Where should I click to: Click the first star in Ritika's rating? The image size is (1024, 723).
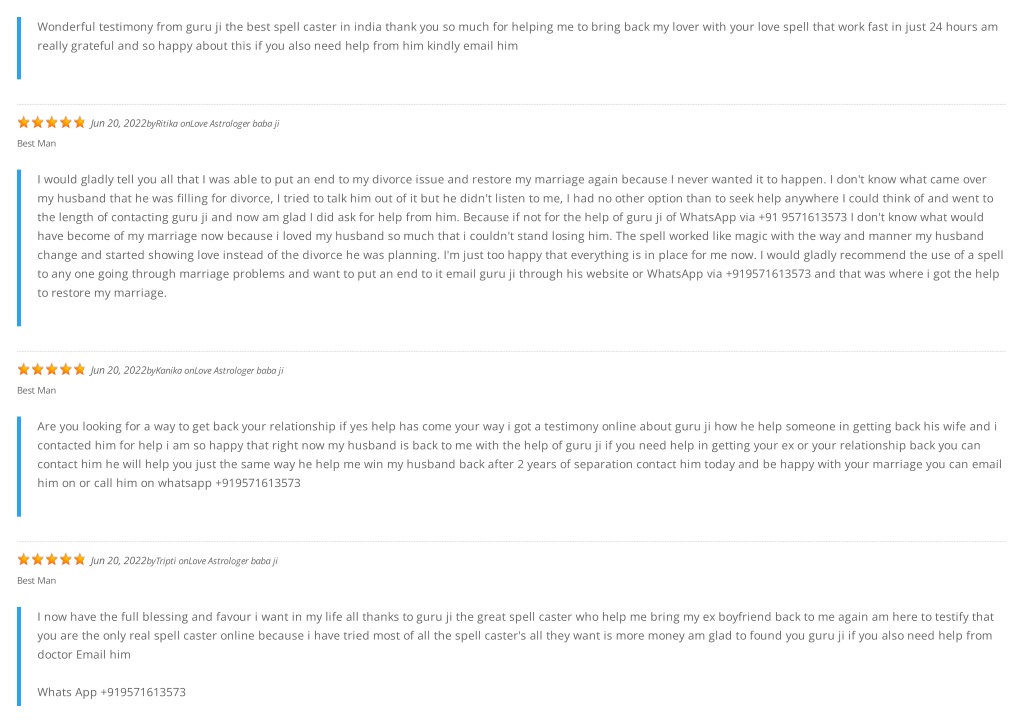tap(24, 122)
